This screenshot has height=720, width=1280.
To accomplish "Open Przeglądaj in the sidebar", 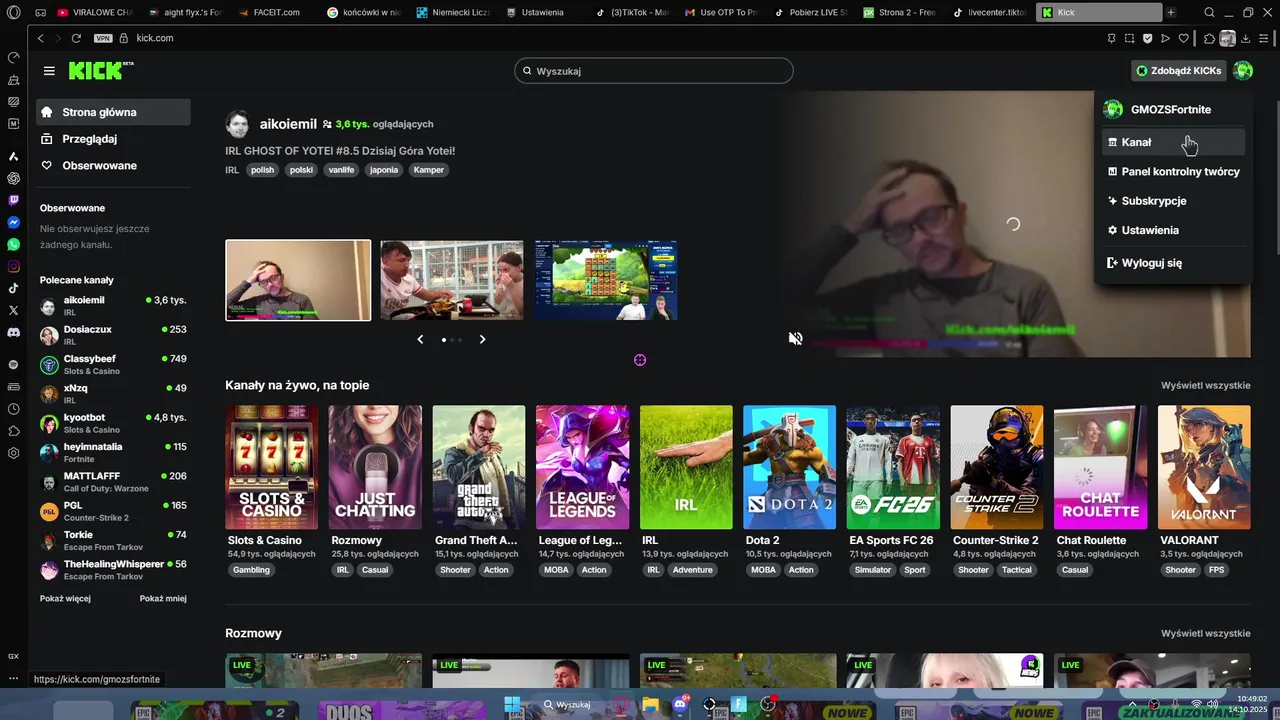I will [x=113, y=139].
